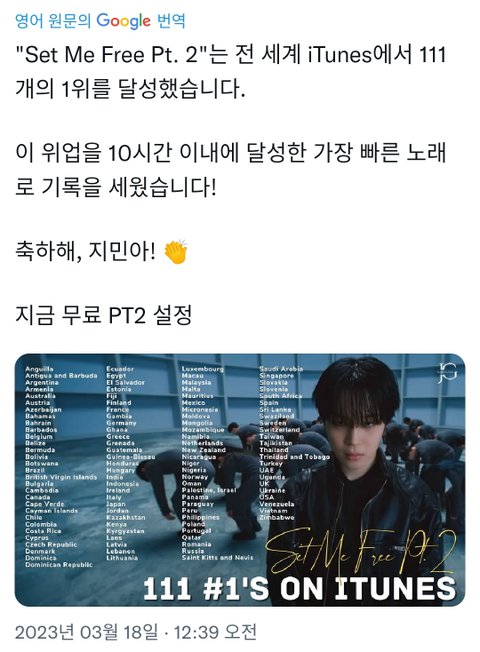Click Saint Kitts and Nevis entry

pos(217,558)
